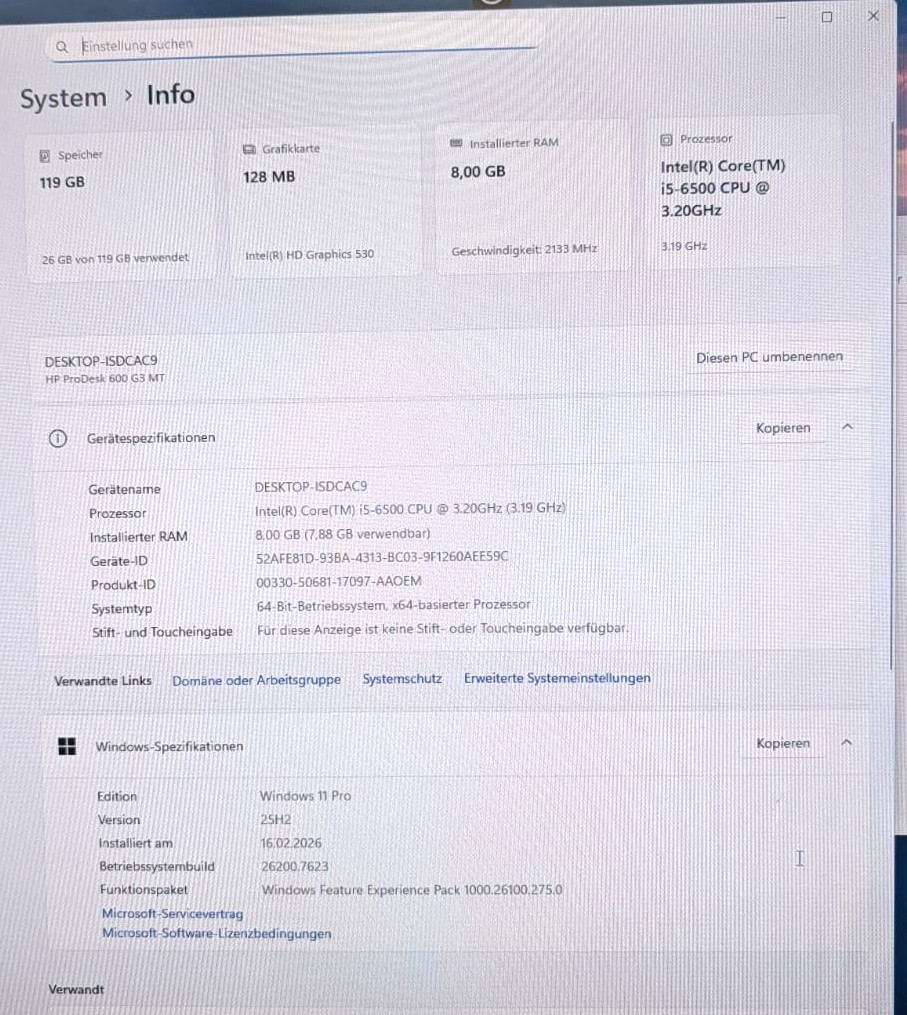Click the '64-Bit-Betriebssystem' Systemtyp value
Image resolution: width=907 pixels, height=1015 pixels.
394,605
